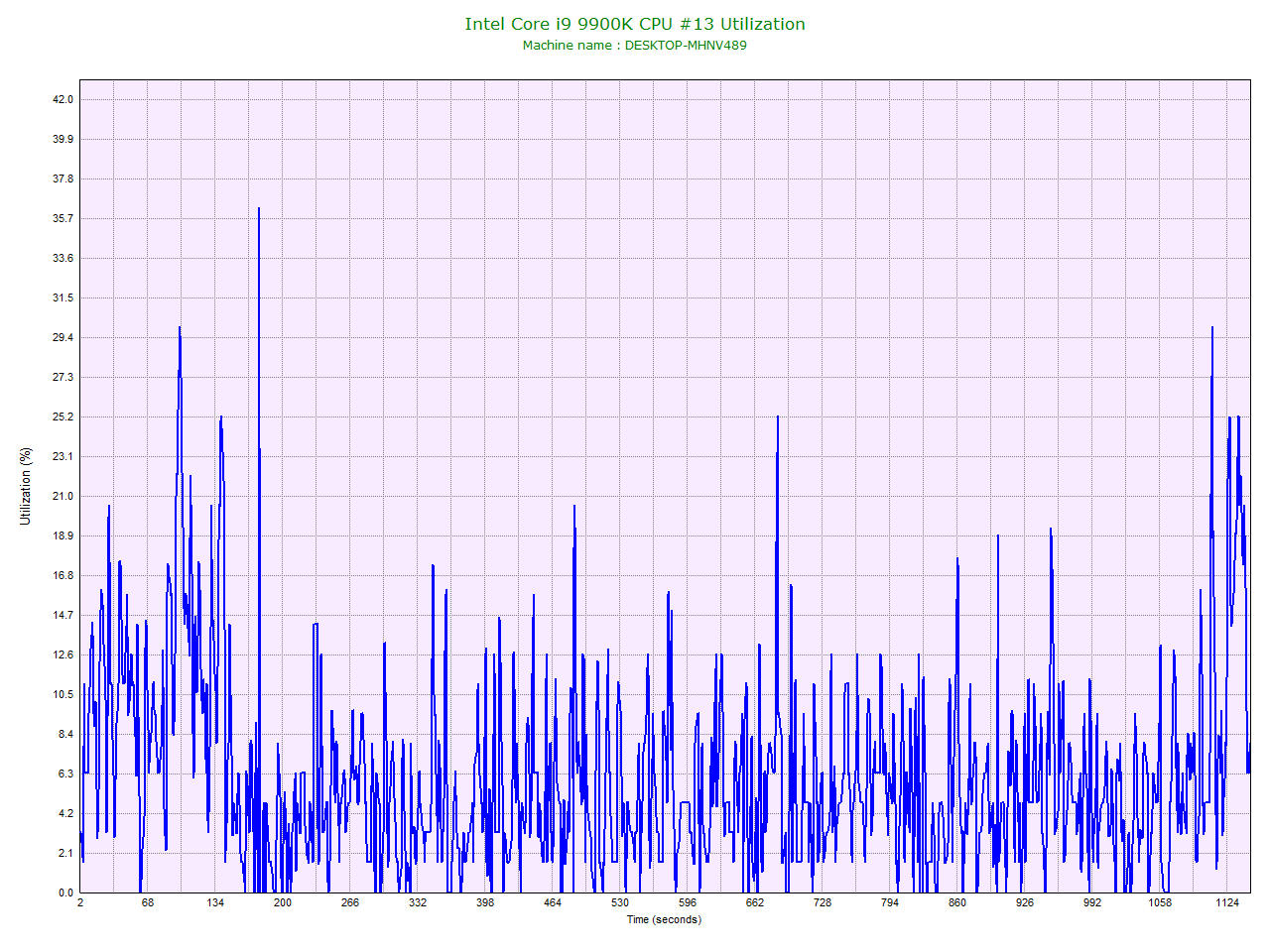
Task: Pick the 728 seconds time tick
Action: 823,902
